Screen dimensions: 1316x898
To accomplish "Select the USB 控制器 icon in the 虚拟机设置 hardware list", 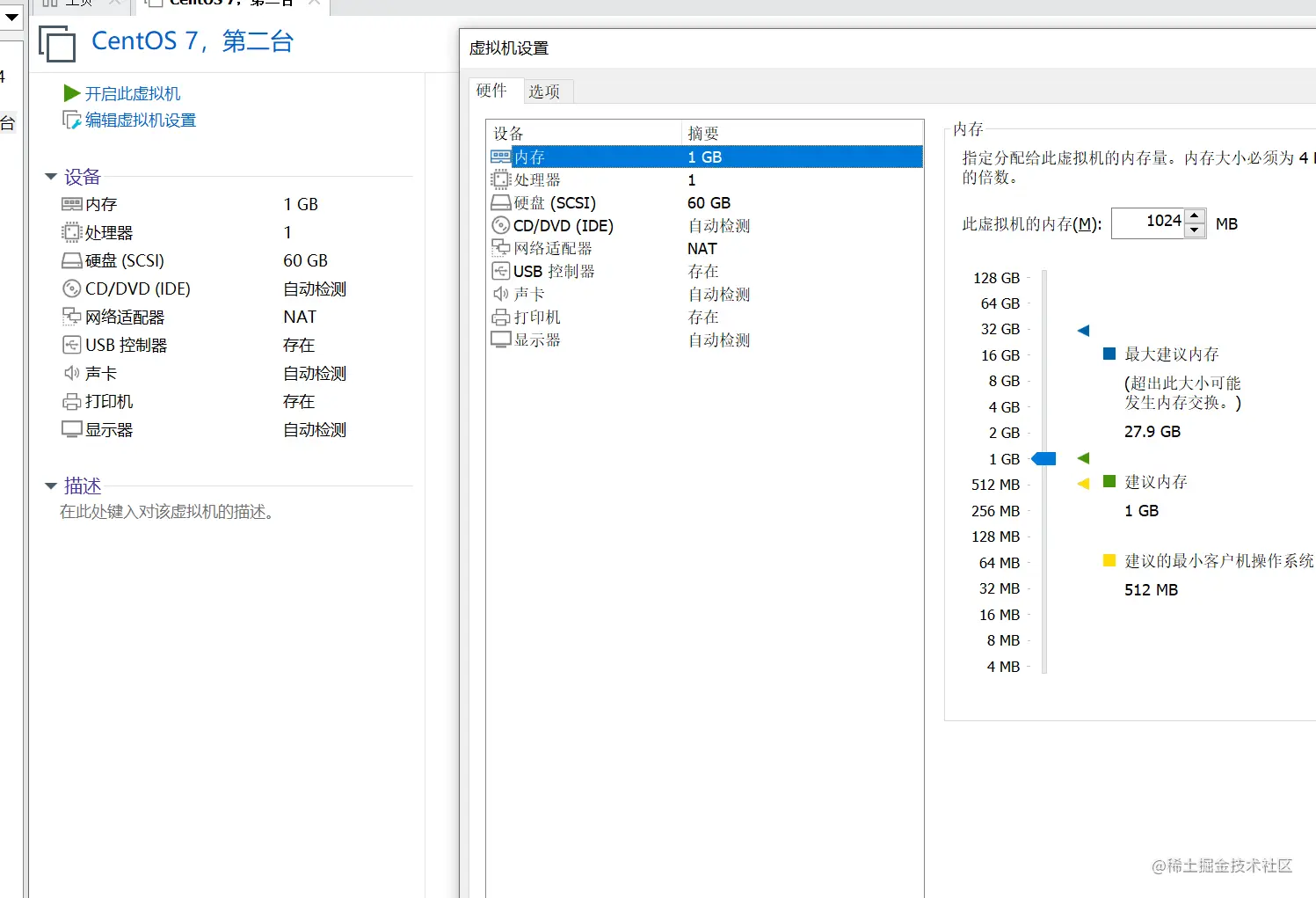I will (501, 271).
